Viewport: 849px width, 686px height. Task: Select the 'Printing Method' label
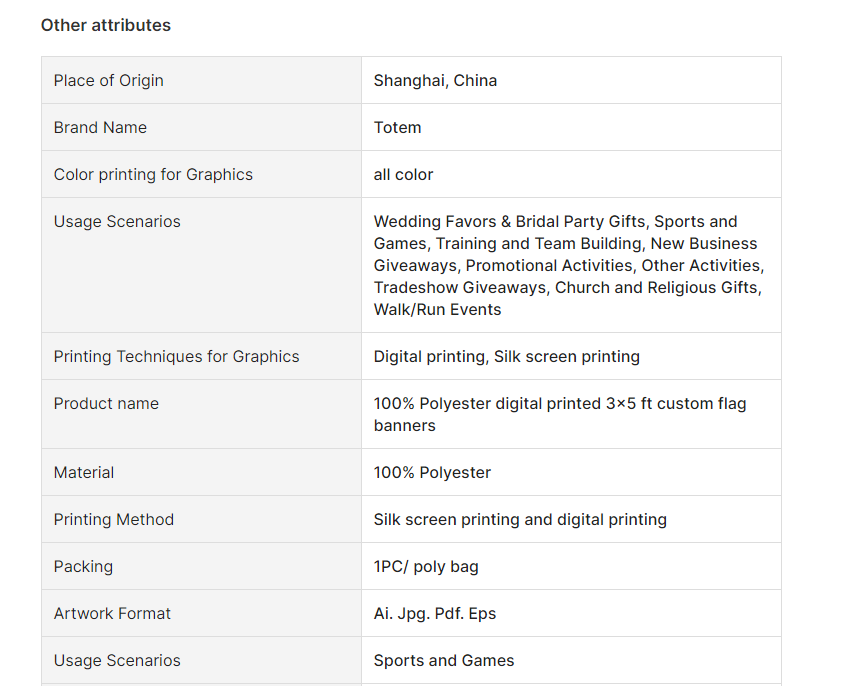[114, 519]
